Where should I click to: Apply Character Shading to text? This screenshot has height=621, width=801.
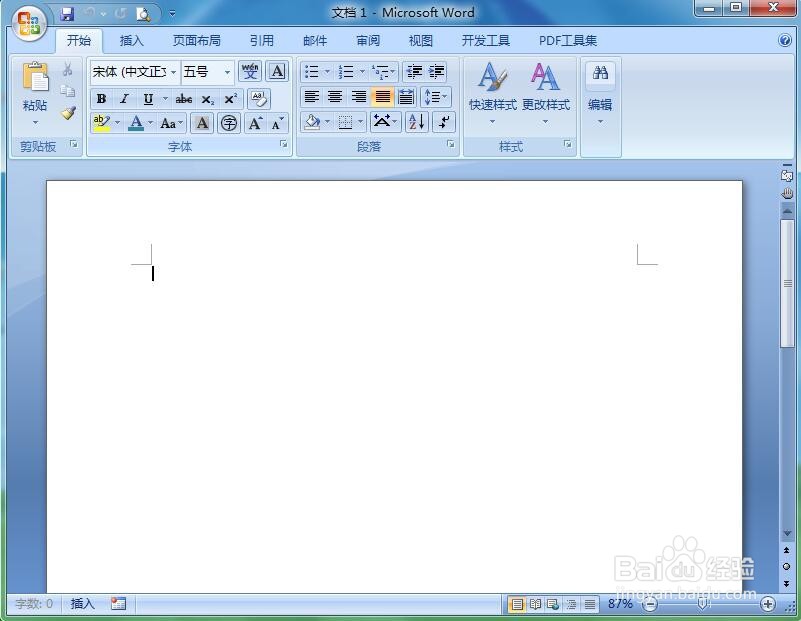tap(202, 123)
